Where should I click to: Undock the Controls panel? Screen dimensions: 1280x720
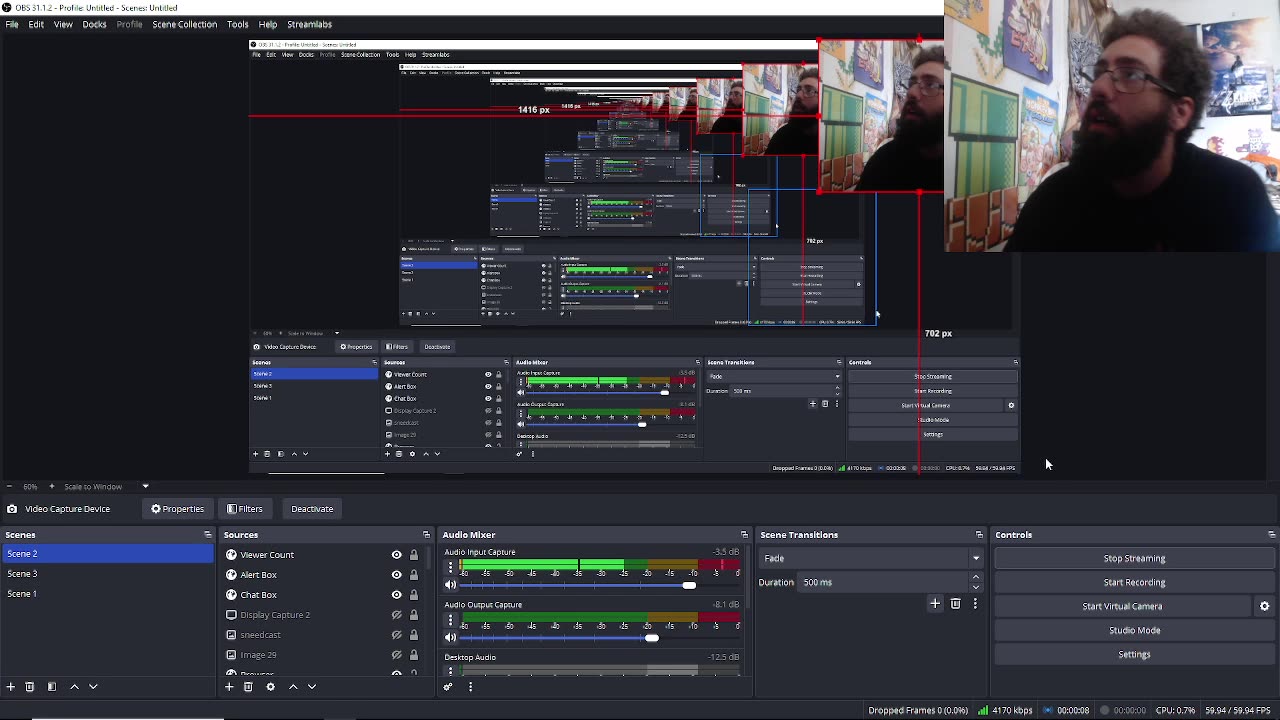coord(1271,535)
